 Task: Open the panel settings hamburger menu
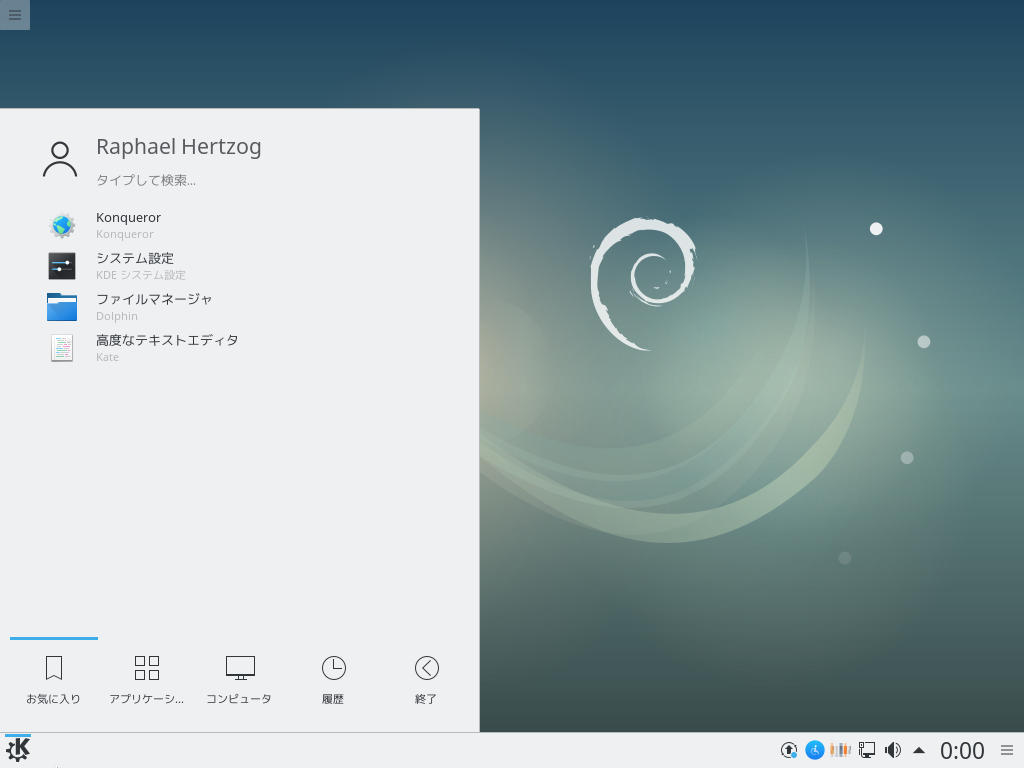pyautogui.click(x=1007, y=750)
